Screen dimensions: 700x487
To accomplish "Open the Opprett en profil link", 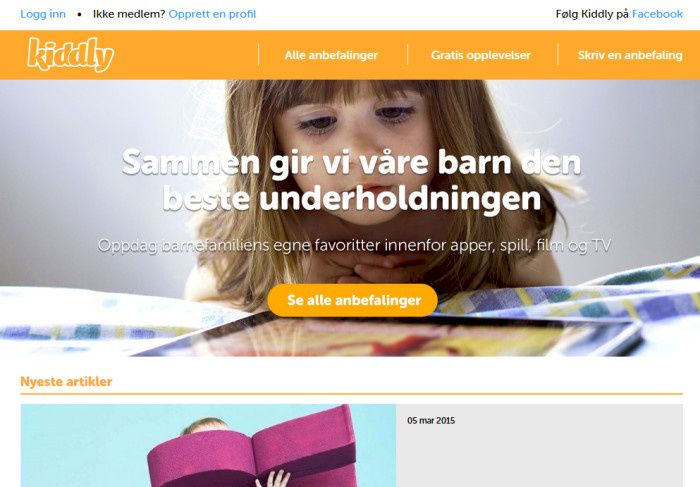I will pyautogui.click(x=212, y=14).
